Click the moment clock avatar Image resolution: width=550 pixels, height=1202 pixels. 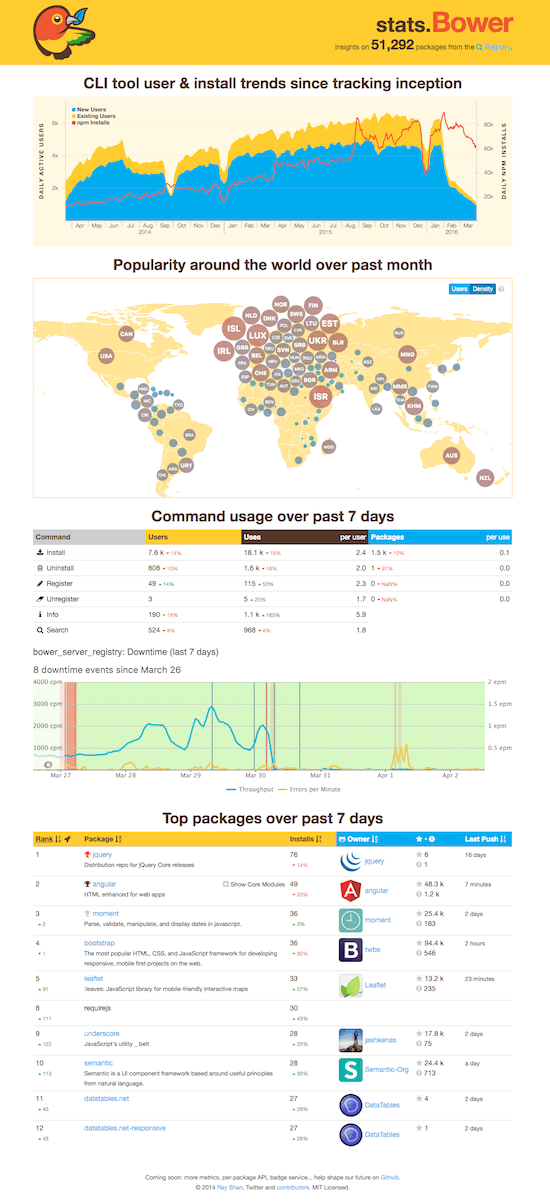pyautogui.click(x=350, y=919)
